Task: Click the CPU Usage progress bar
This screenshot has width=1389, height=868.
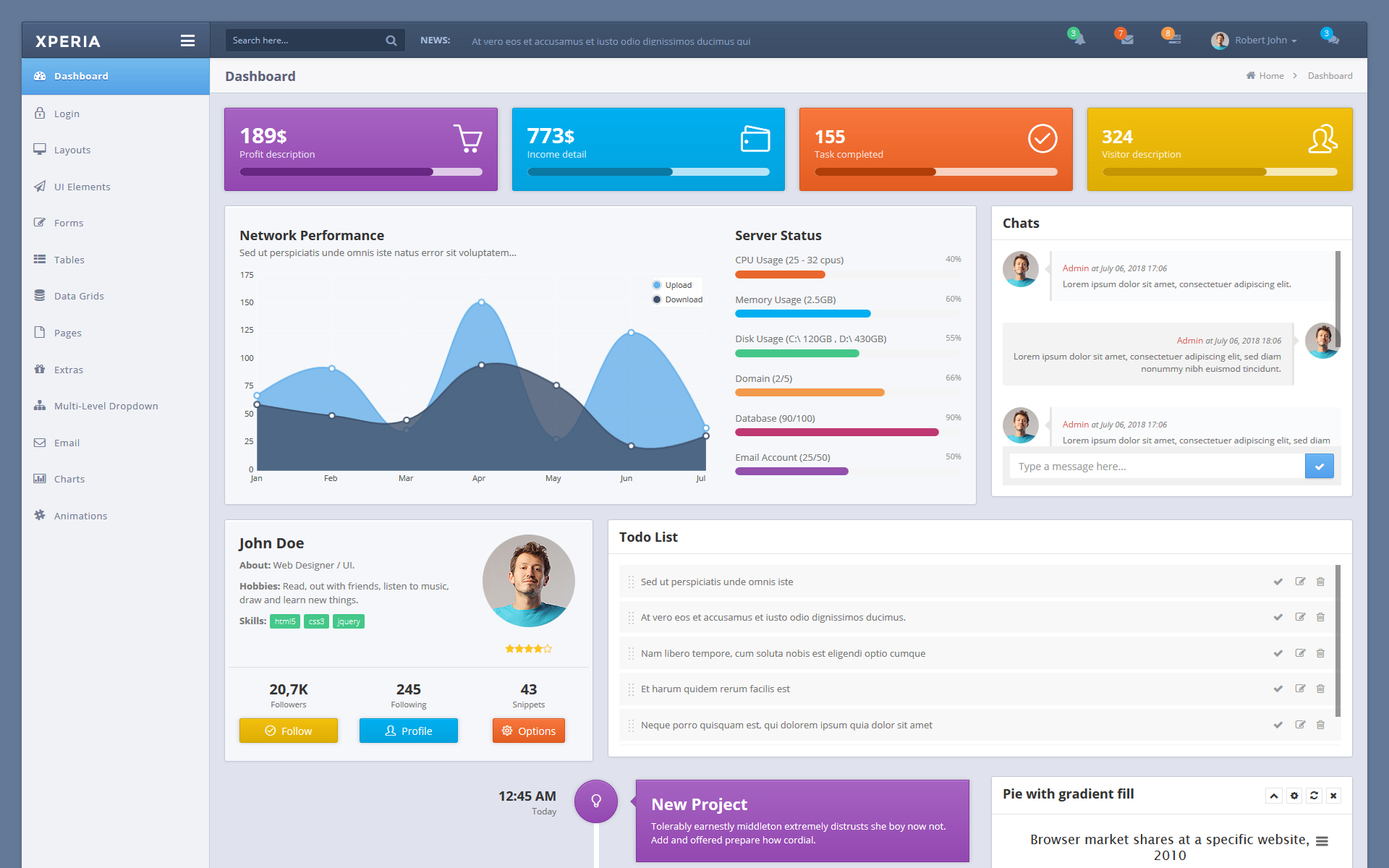Action: click(x=848, y=274)
